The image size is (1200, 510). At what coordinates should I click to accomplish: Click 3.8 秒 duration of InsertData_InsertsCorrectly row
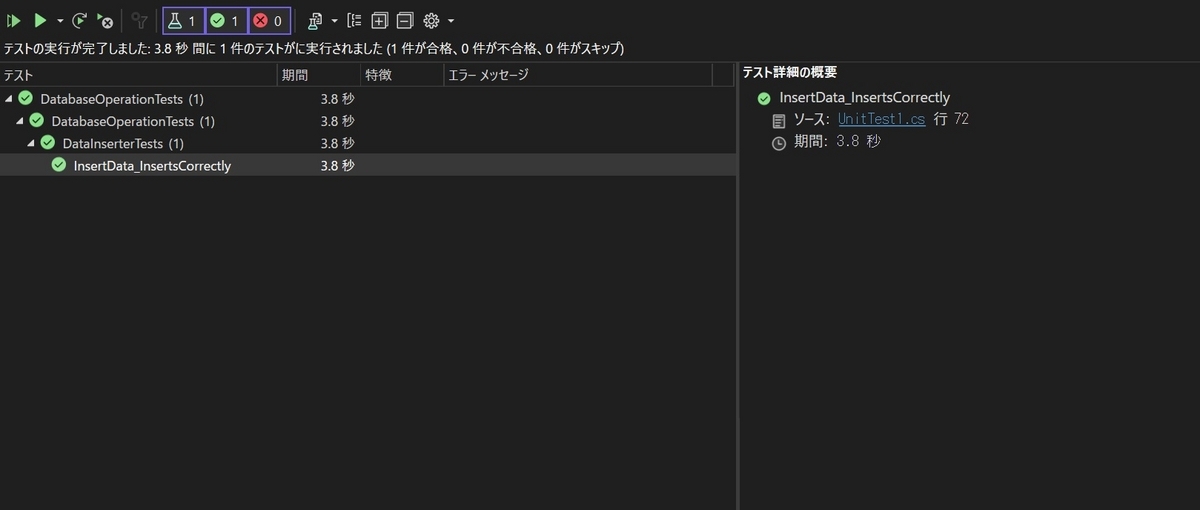337,165
